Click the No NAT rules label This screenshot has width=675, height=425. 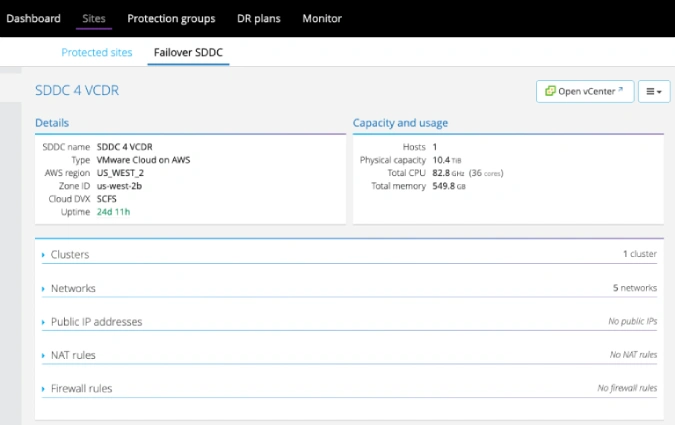[x=633, y=354]
